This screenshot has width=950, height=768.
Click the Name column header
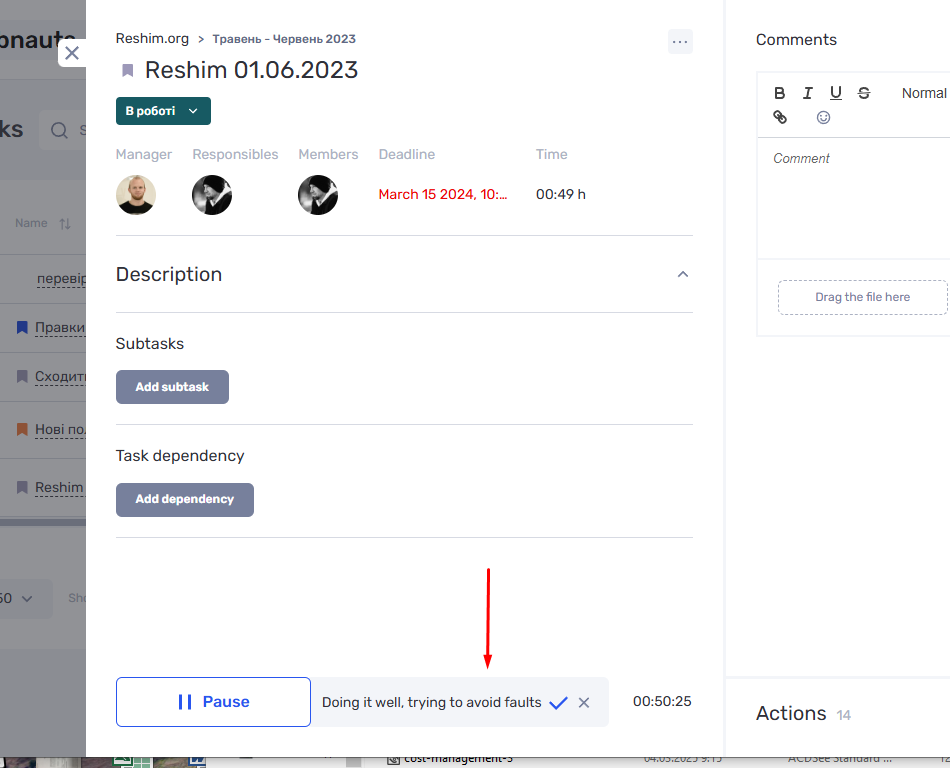[32, 223]
